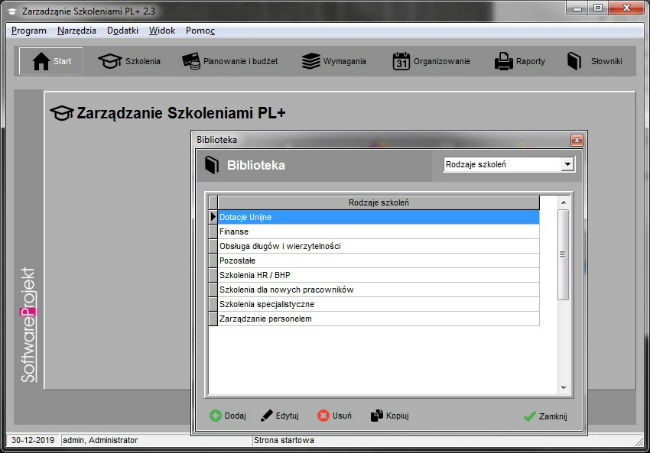Image resolution: width=650 pixels, height=453 pixels.
Task: Open the Narzędzia menu
Action: (x=77, y=31)
